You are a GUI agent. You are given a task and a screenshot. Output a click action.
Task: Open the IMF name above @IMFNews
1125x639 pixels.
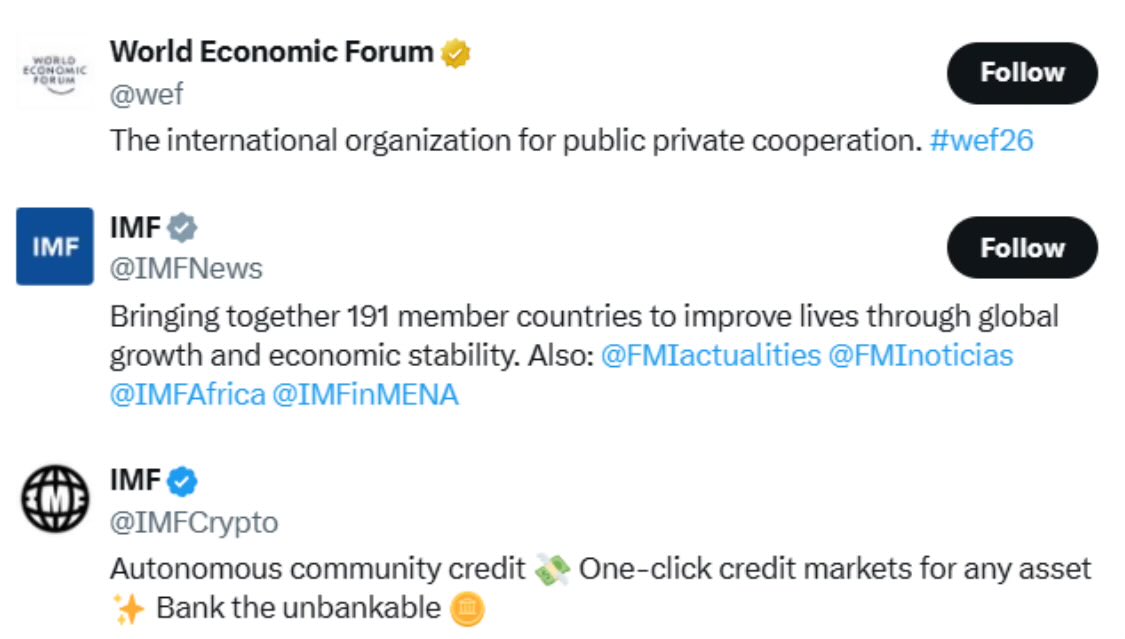pyautogui.click(x=135, y=228)
